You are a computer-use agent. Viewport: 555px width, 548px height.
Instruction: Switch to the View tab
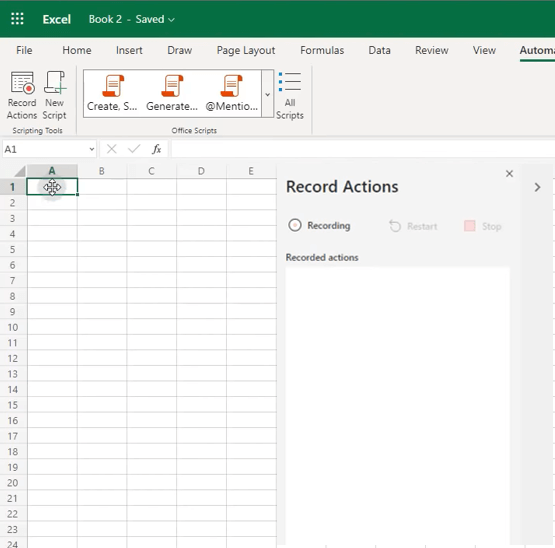tap(484, 50)
